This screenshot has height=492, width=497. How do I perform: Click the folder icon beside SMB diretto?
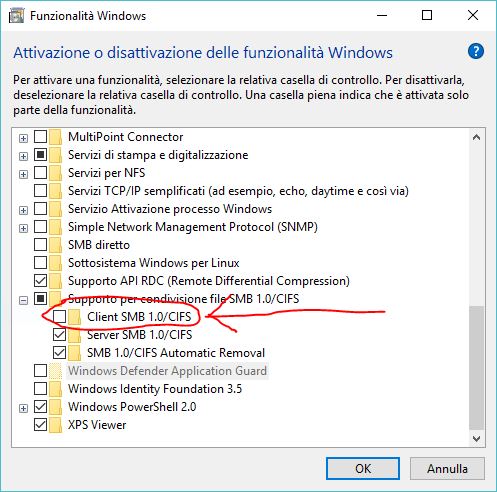pos(55,245)
